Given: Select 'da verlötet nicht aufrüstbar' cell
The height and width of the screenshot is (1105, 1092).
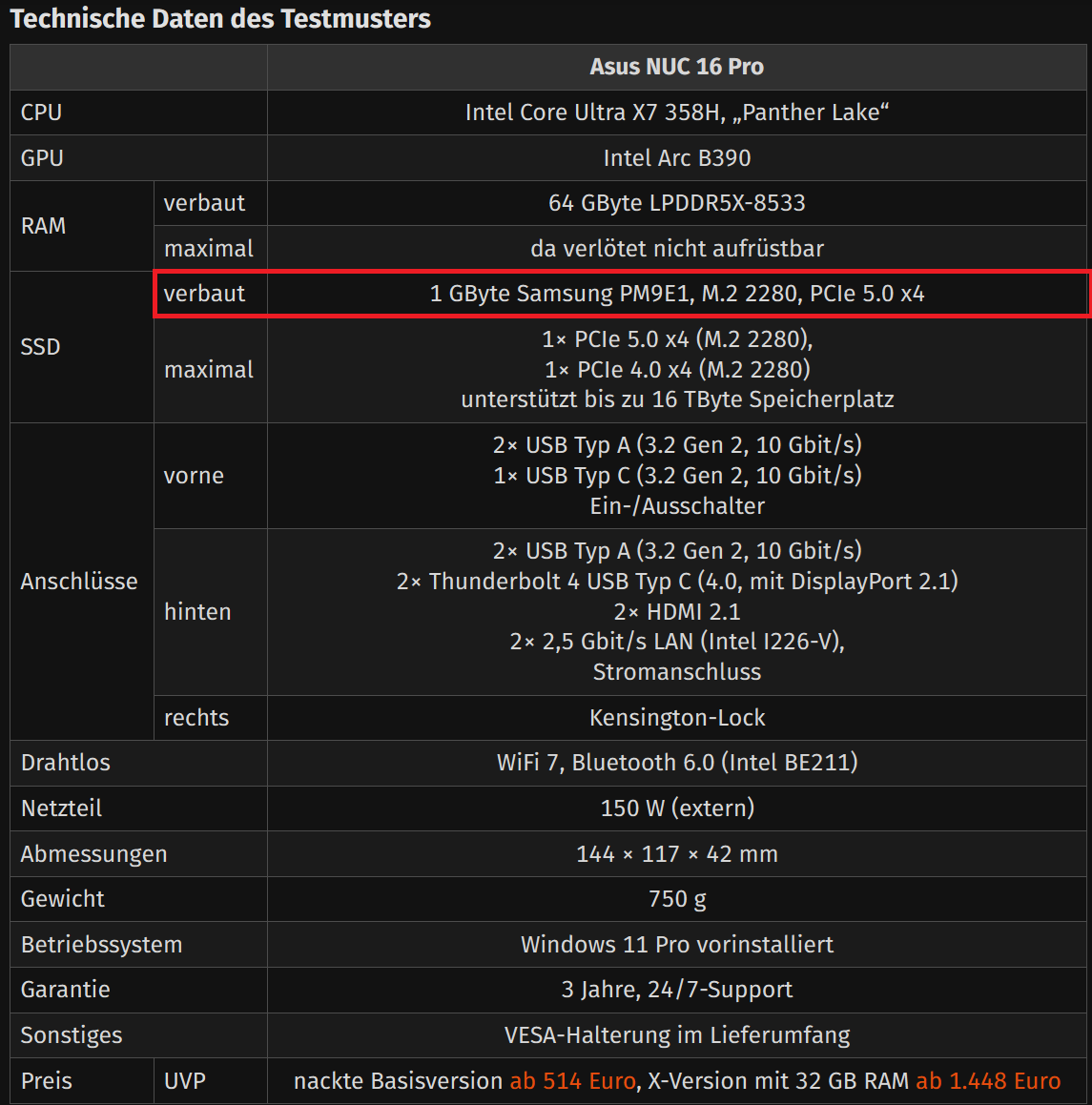Looking at the screenshot, I should click(x=677, y=249).
